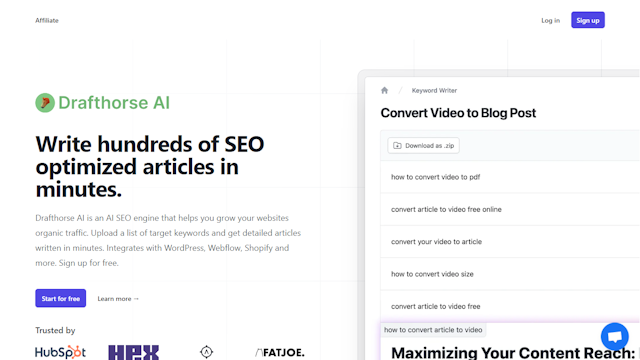This screenshot has width=640, height=360.
Task: Open the live chat bubble widget
Action: (x=615, y=337)
